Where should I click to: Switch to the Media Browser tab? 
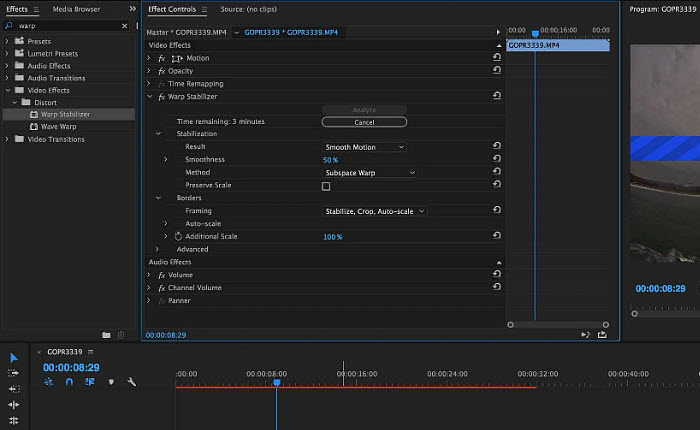pos(76,9)
